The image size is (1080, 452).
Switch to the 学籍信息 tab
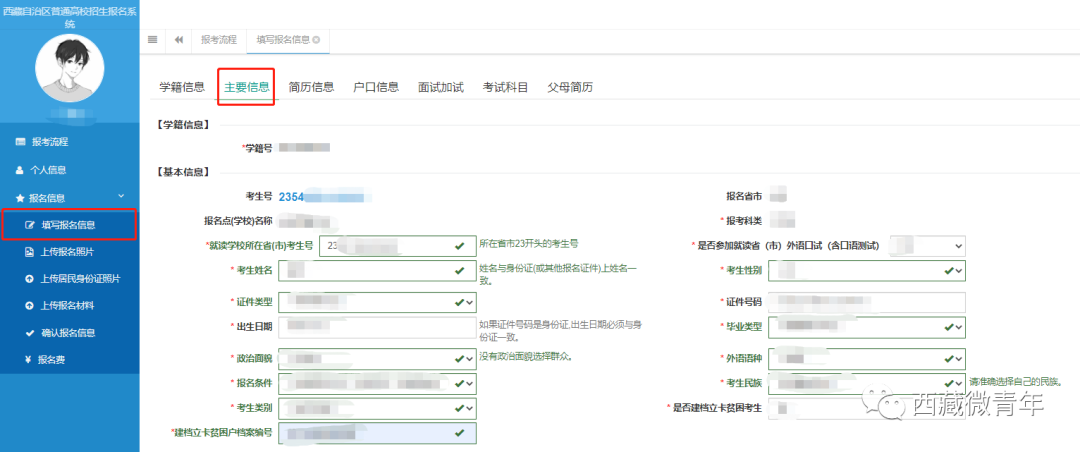(x=182, y=87)
